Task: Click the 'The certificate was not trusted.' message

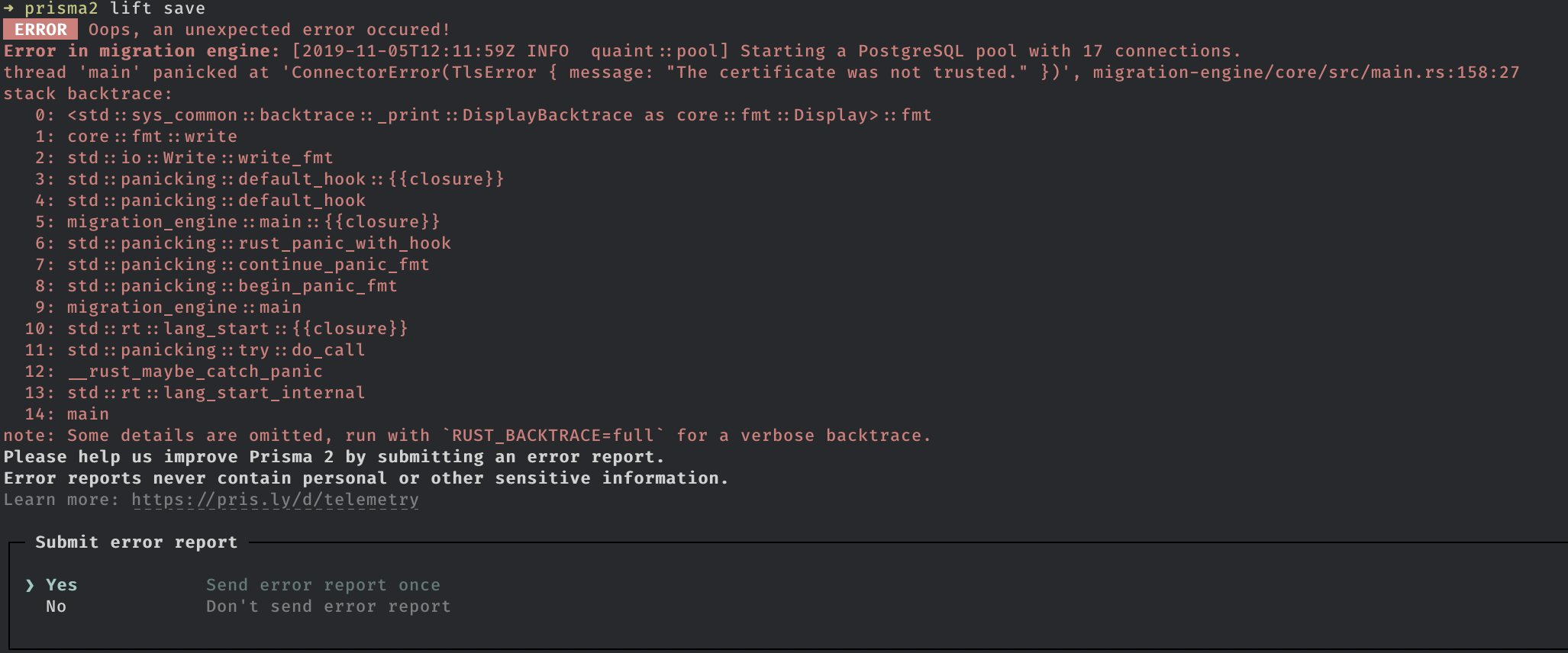Action: (x=847, y=72)
